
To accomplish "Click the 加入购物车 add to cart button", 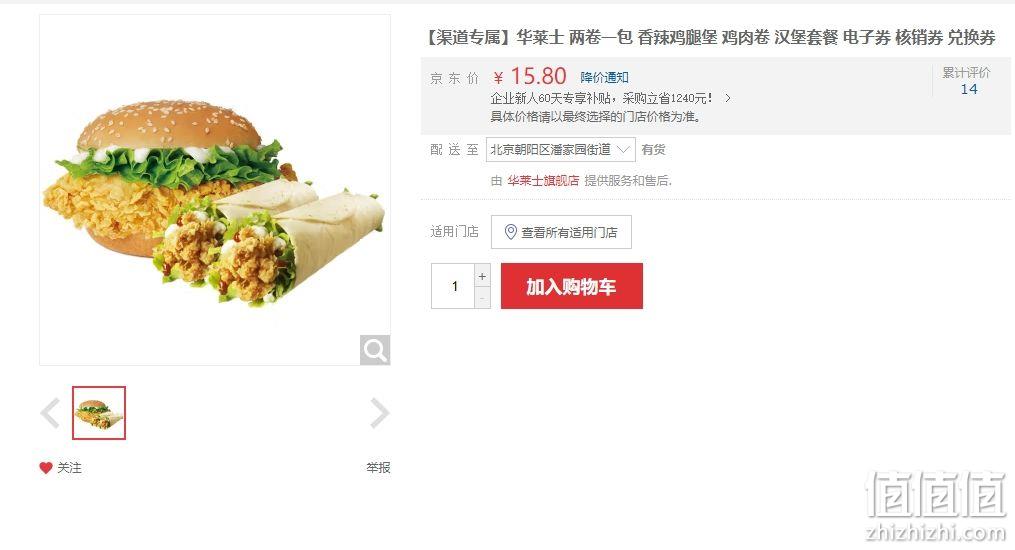I will click(572, 286).
